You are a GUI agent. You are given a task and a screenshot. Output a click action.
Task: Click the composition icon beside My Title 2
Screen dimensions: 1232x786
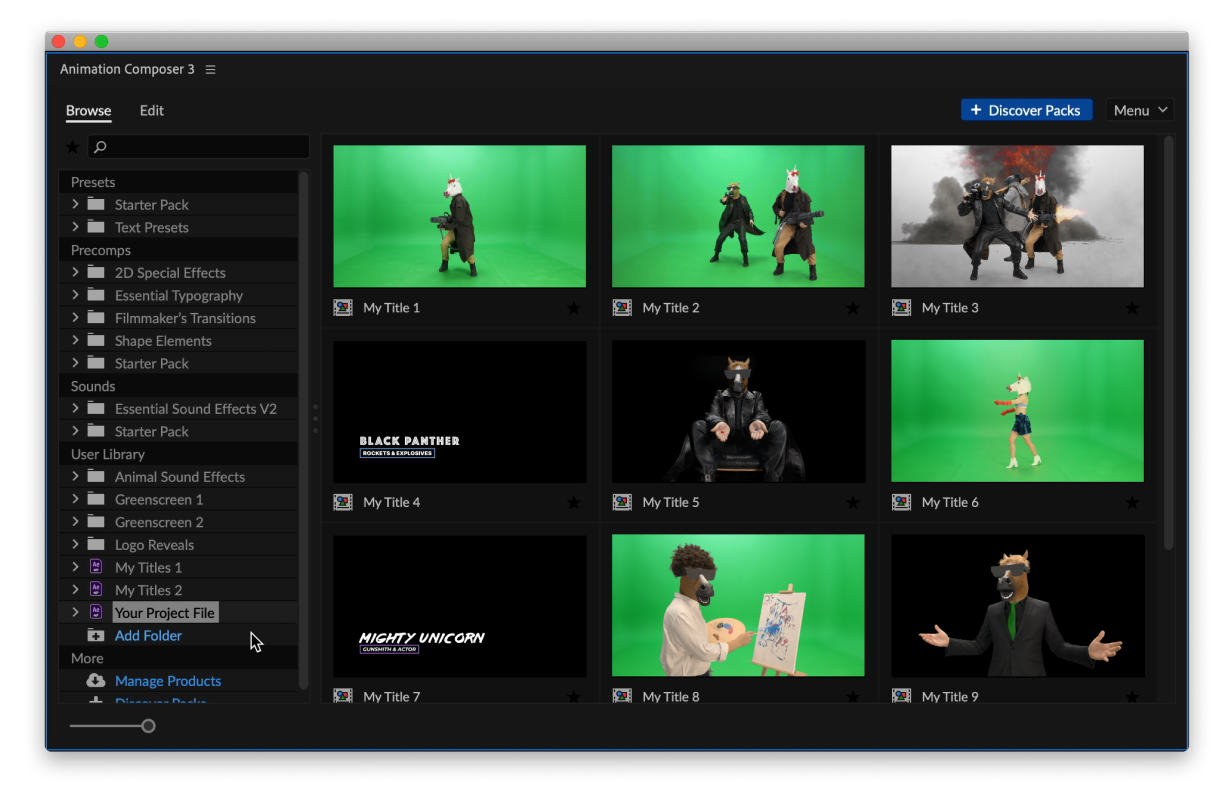[622, 308]
